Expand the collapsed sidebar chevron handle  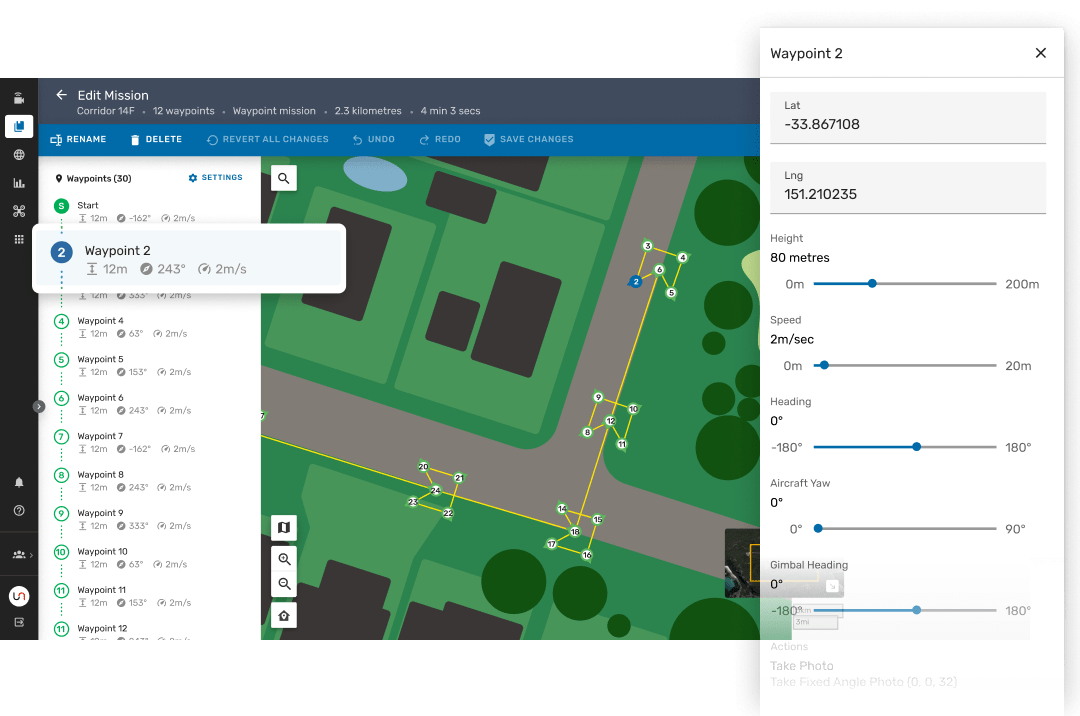(x=39, y=407)
